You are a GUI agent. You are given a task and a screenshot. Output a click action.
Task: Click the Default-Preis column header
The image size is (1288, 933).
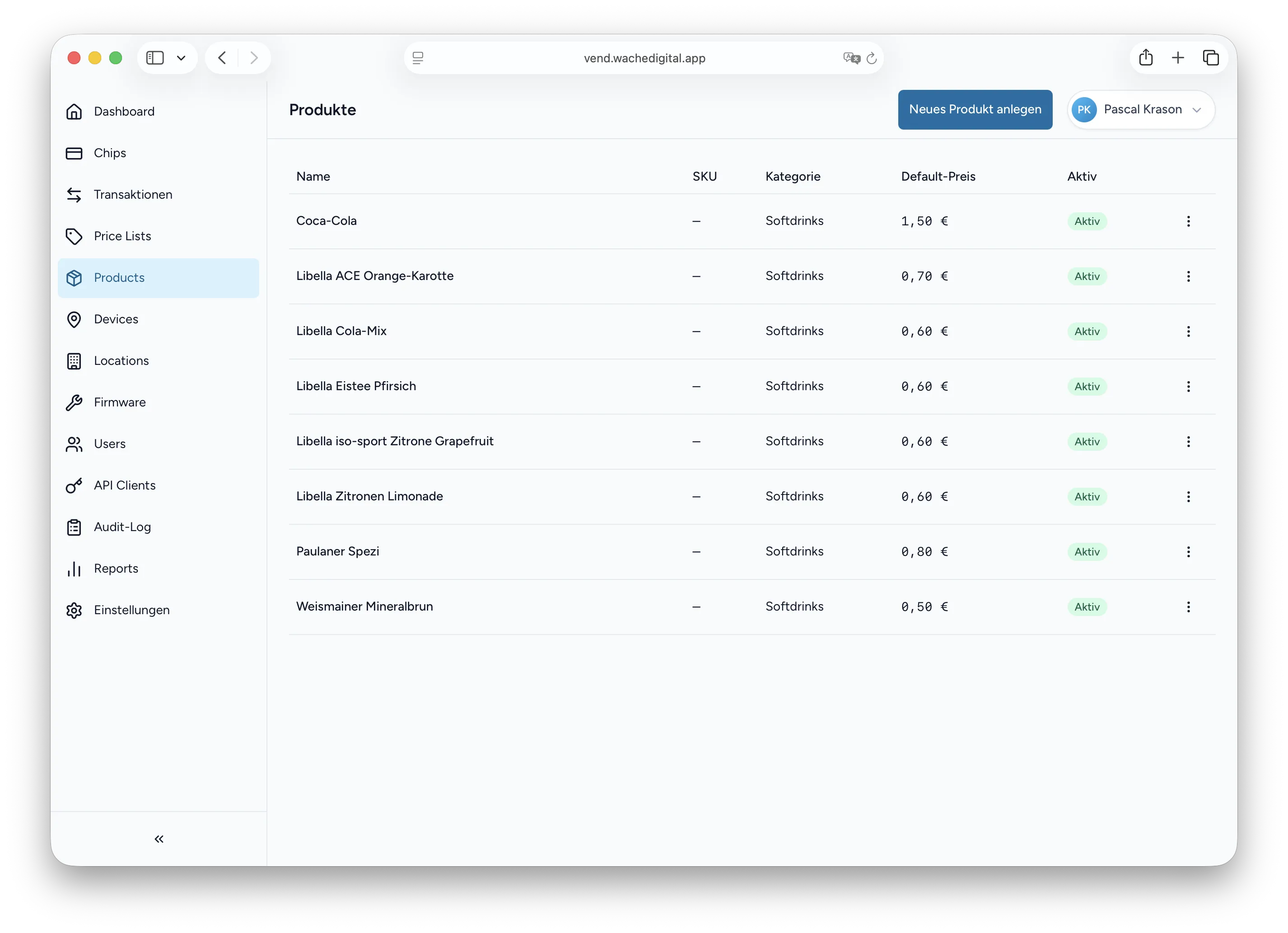(x=938, y=177)
